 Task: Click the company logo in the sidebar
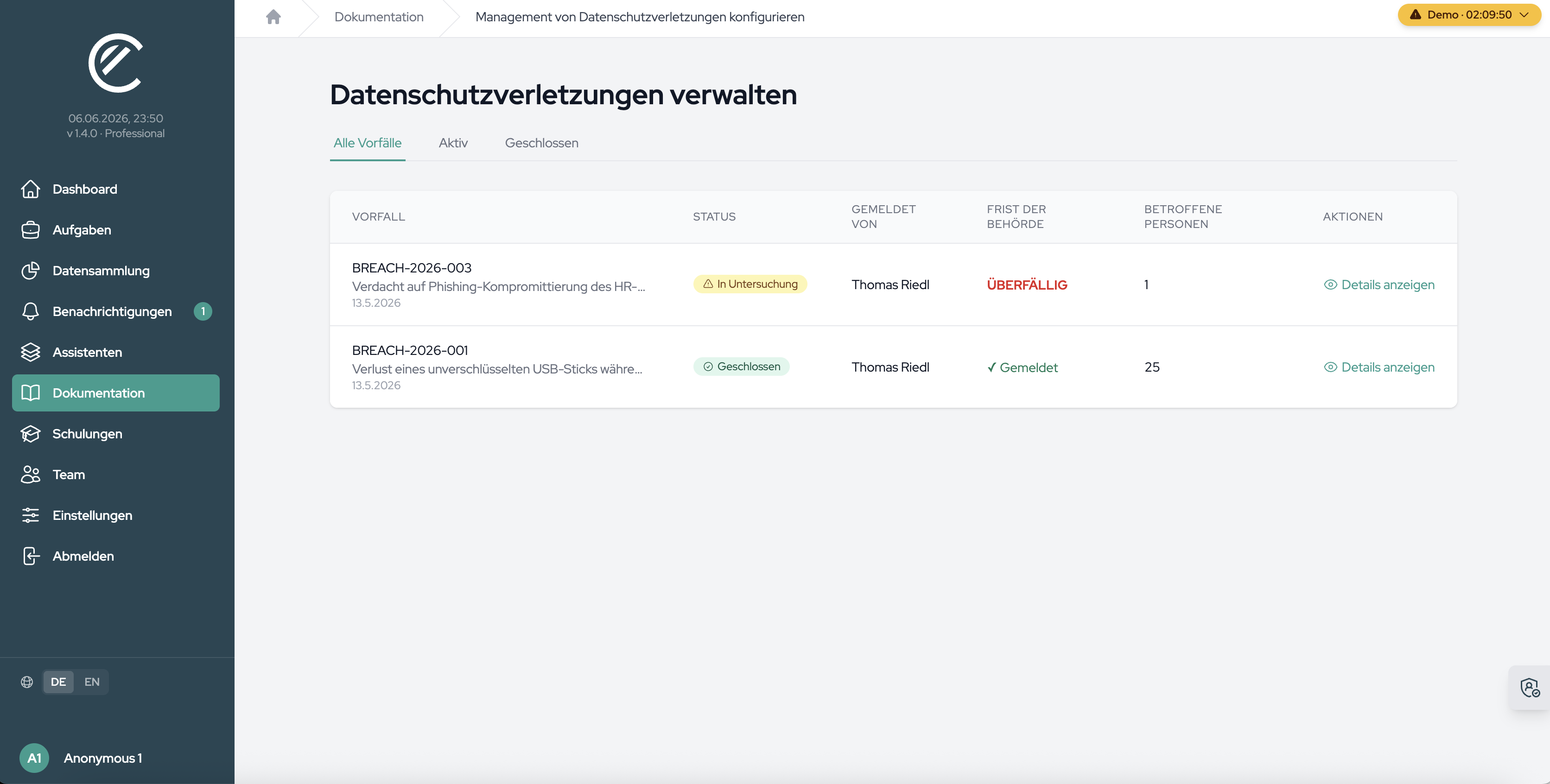click(x=115, y=63)
